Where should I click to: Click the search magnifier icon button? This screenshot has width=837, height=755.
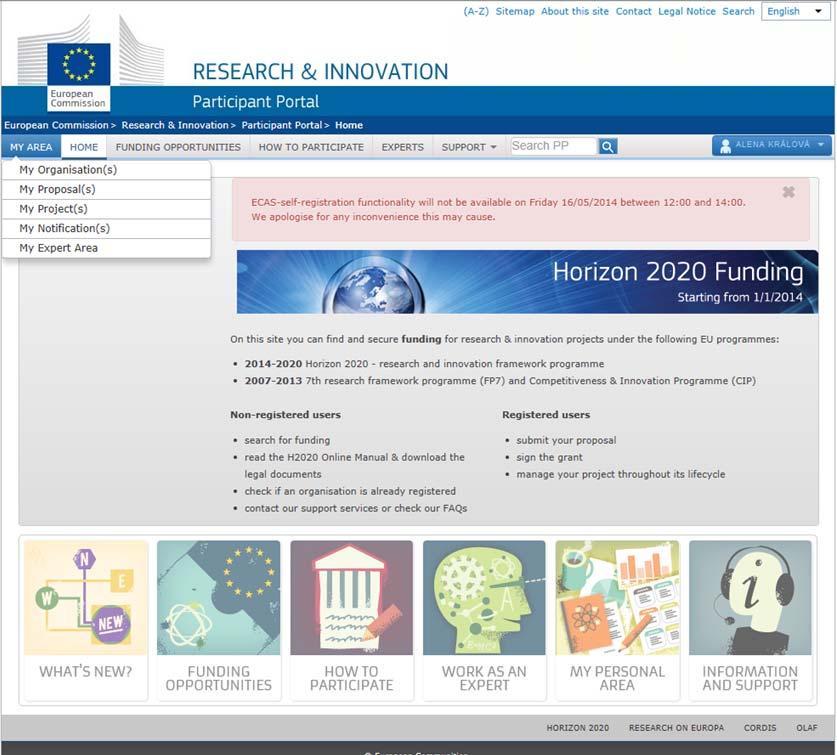(607, 146)
